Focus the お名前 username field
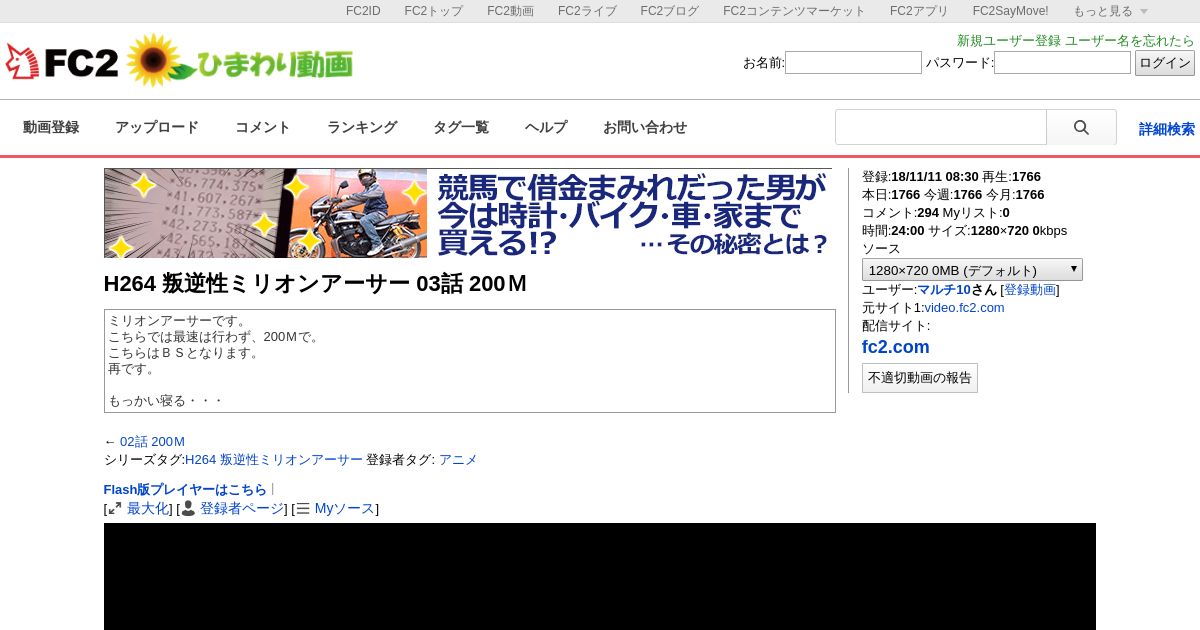This screenshot has width=1200, height=630. pyautogui.click(x=853, y=63)
